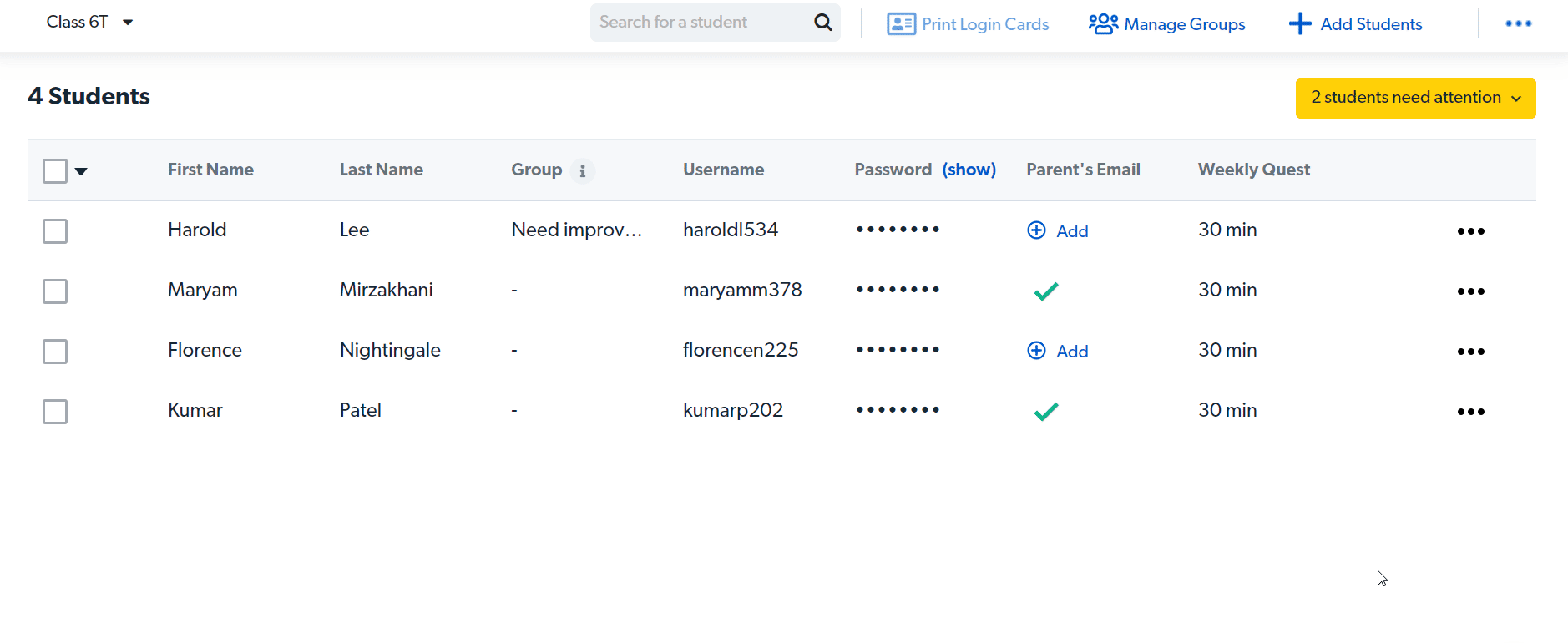Click the plus-circle Add icon for Florence

(x=1036, y=351)
